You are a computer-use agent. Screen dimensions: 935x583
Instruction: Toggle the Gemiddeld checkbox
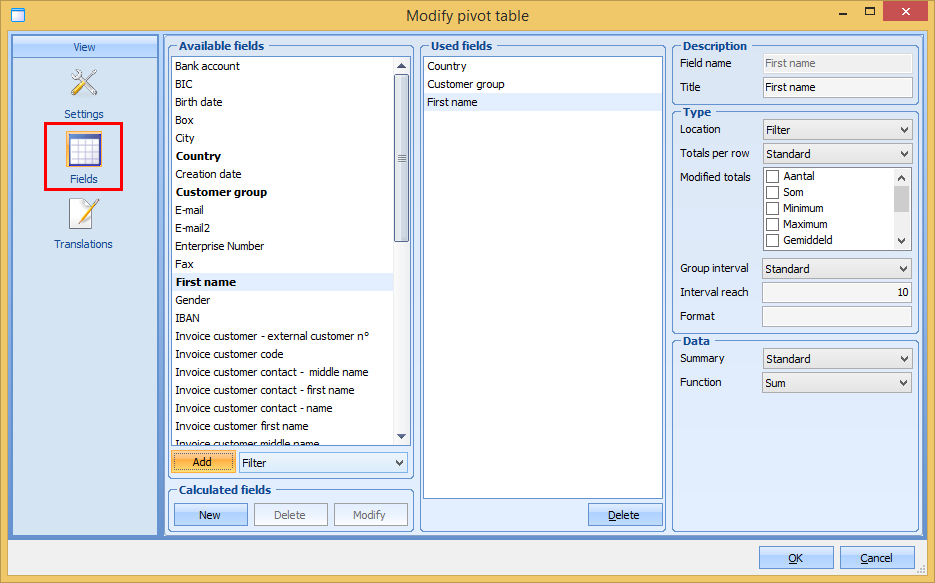pyautogui.click(x=772, y=241)
